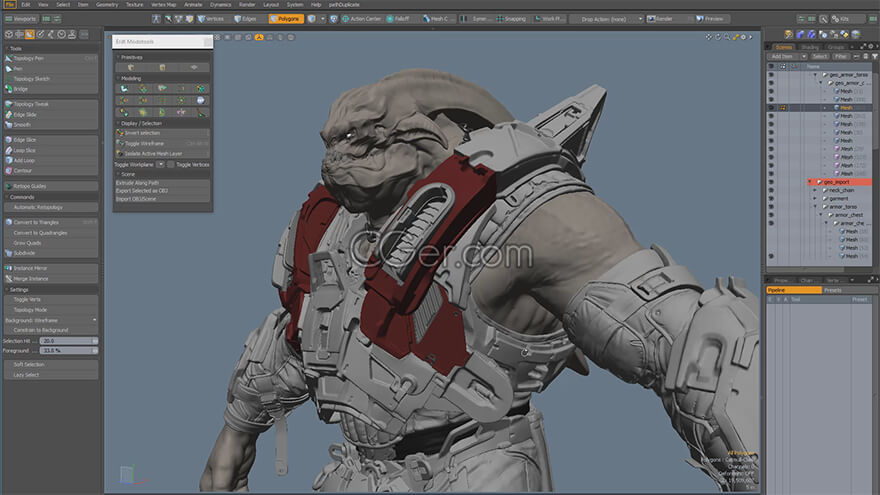The width and height of the screenshot is (880, 495).
Task: Run Merge Instance
Action: click(x=51, y=278)
